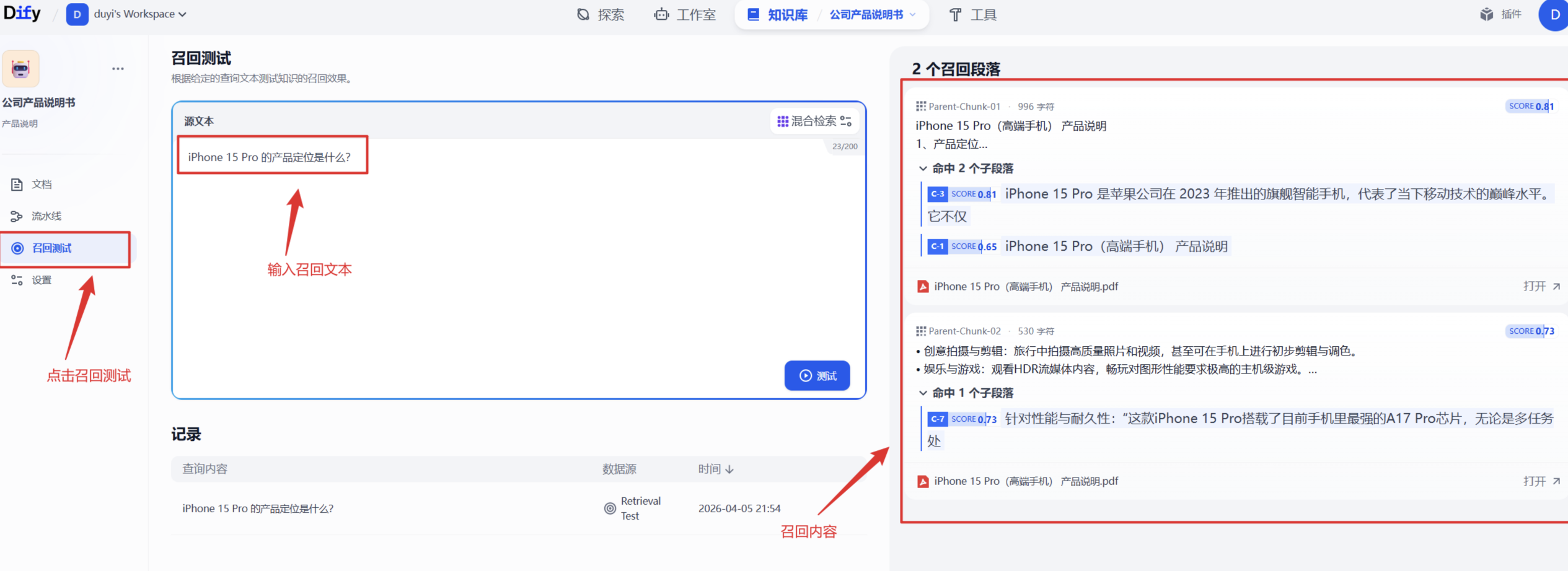Screen dimensions: 1568x571
Task: Click the 混合检索 retrieval setting button
Action: tap(814, 121)
